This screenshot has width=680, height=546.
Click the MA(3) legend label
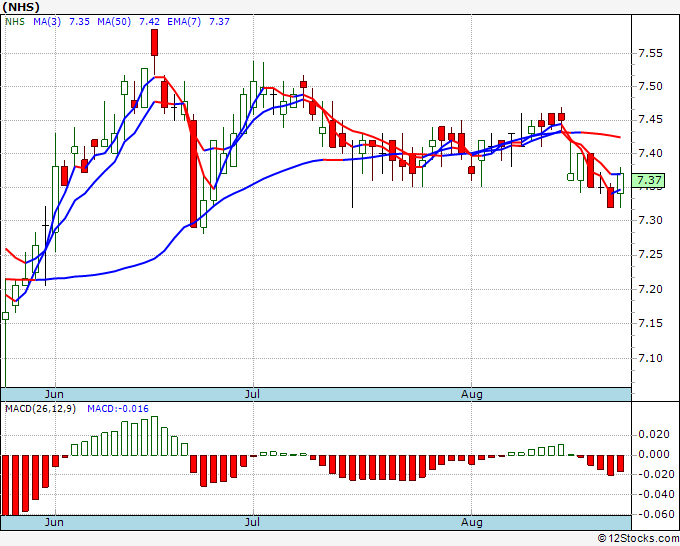click(x=47, y=21)
